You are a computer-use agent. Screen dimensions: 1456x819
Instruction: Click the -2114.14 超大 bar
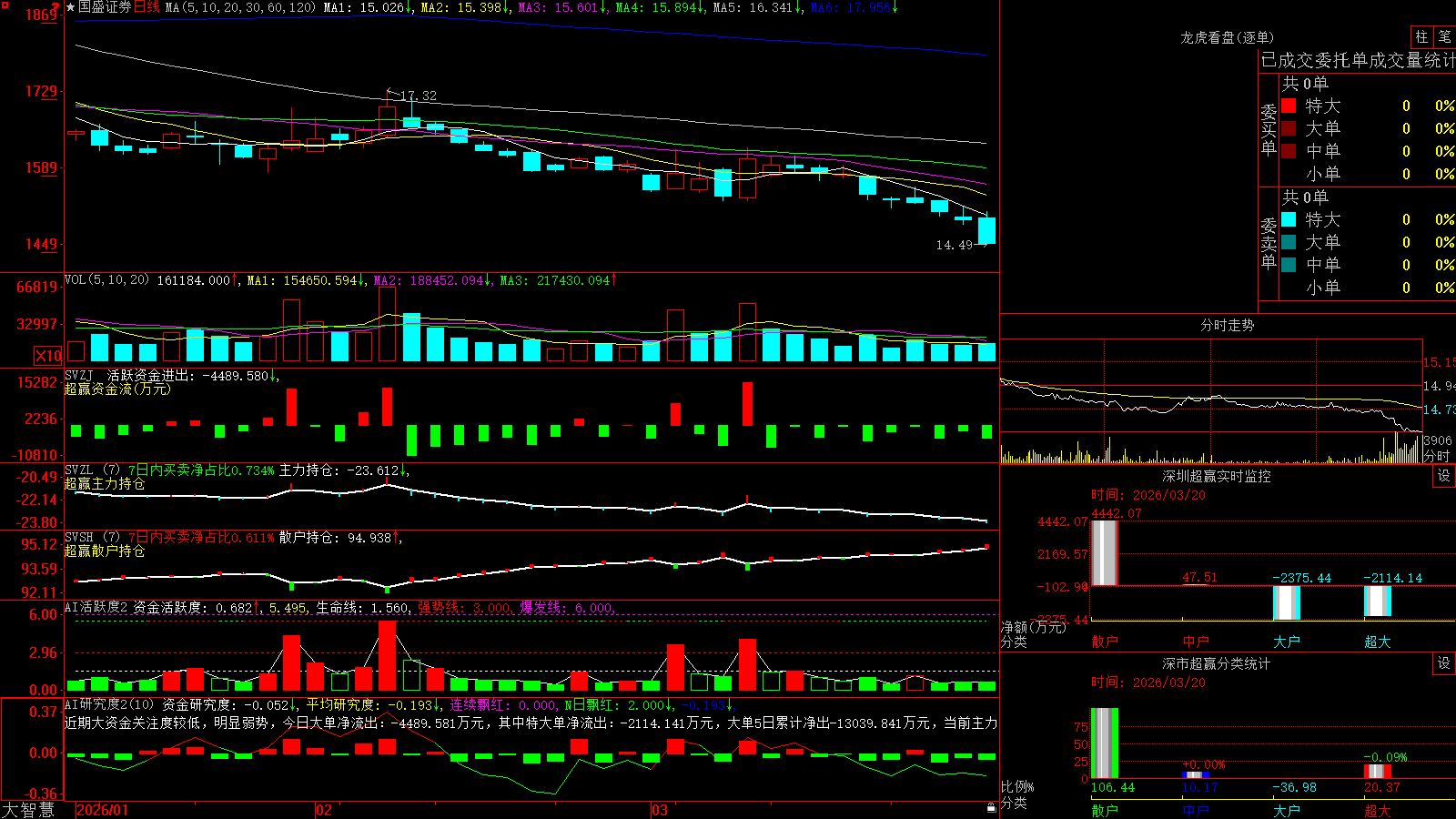[x=1378, y=601]
